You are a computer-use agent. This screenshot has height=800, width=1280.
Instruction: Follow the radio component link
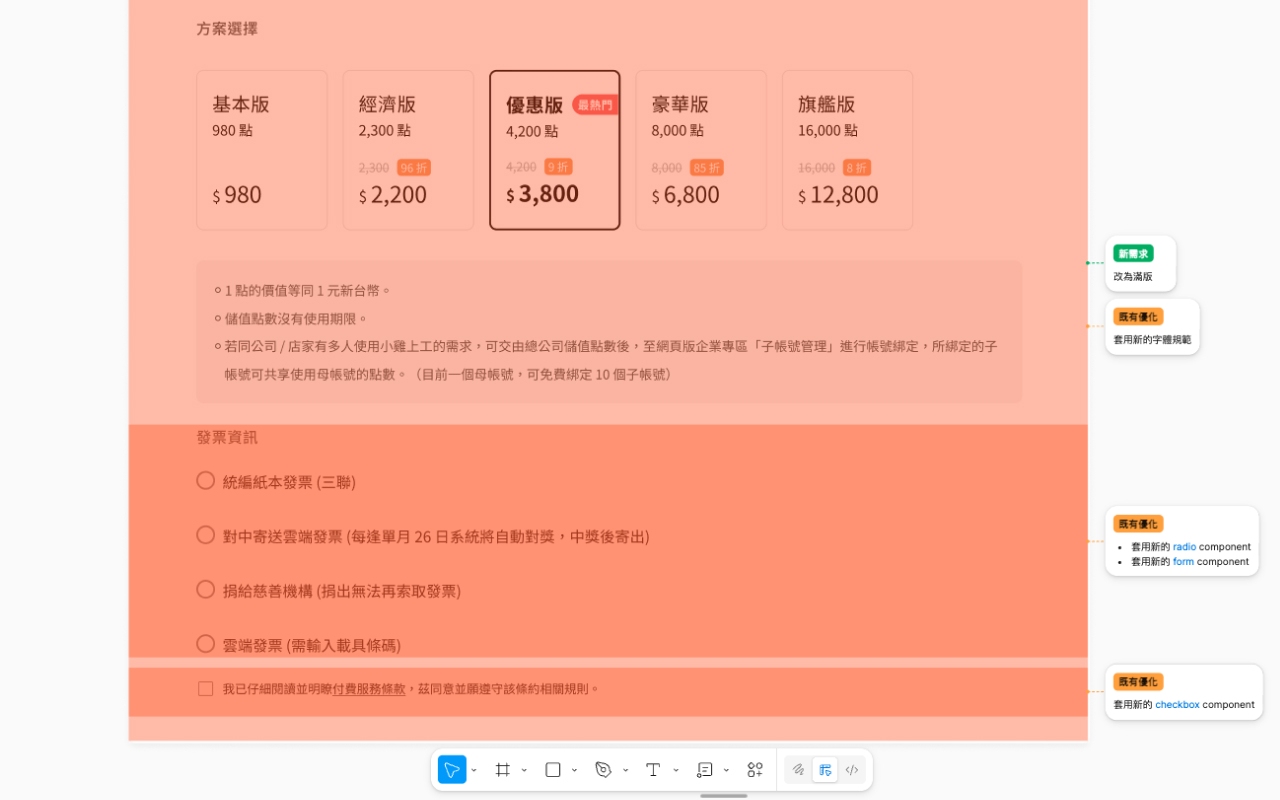(x=1184, y=547)
